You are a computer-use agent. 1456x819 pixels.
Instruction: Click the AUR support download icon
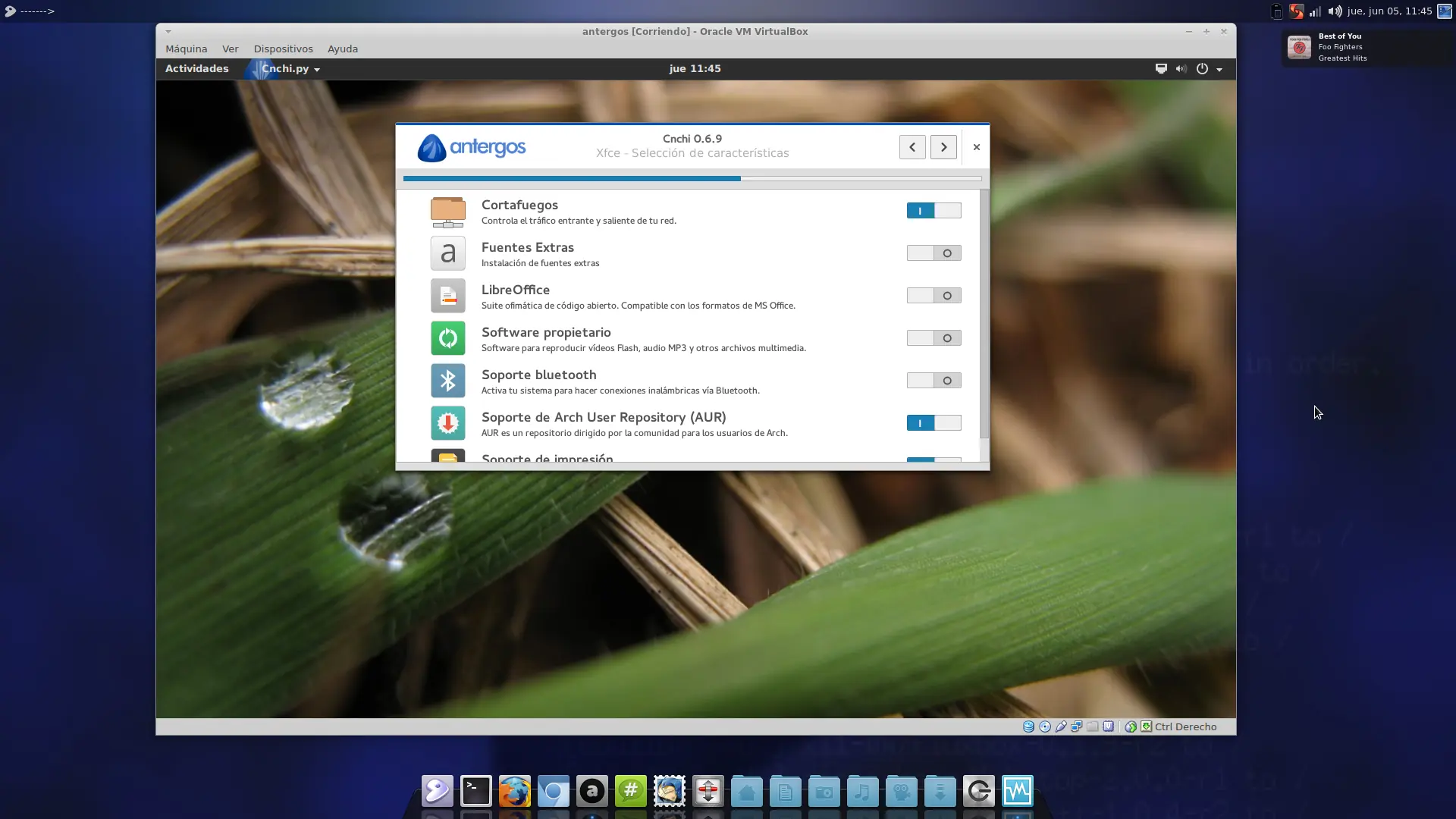click(447, 423)
